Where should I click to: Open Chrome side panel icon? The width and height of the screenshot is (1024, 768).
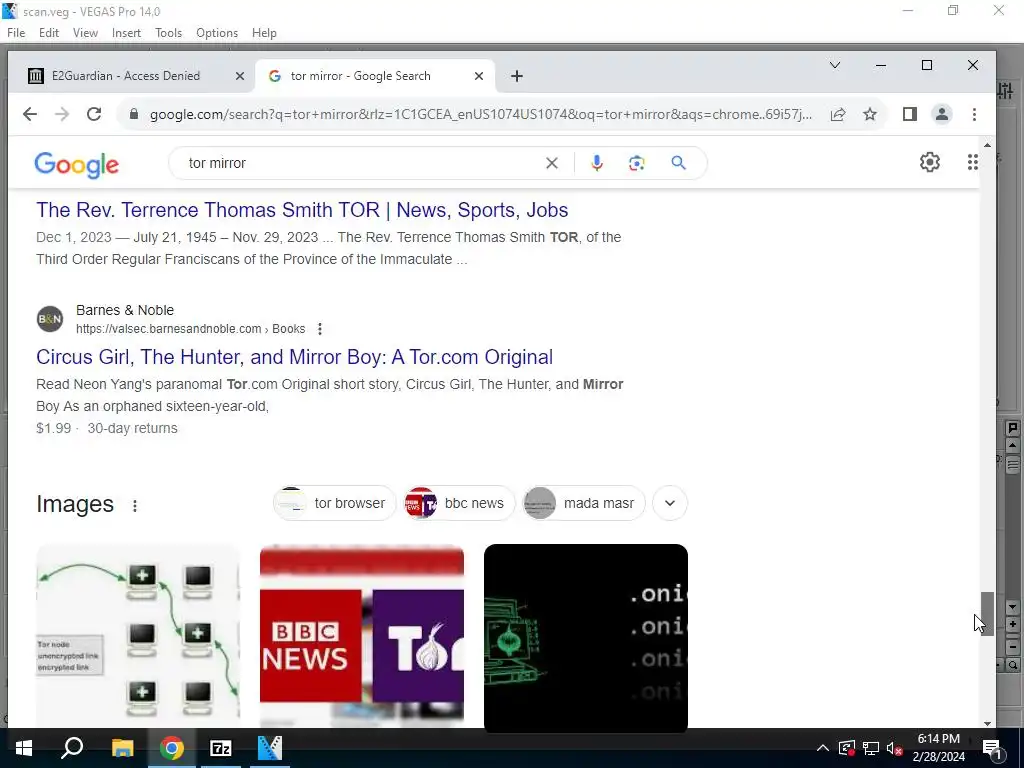(x=910, y=114)
